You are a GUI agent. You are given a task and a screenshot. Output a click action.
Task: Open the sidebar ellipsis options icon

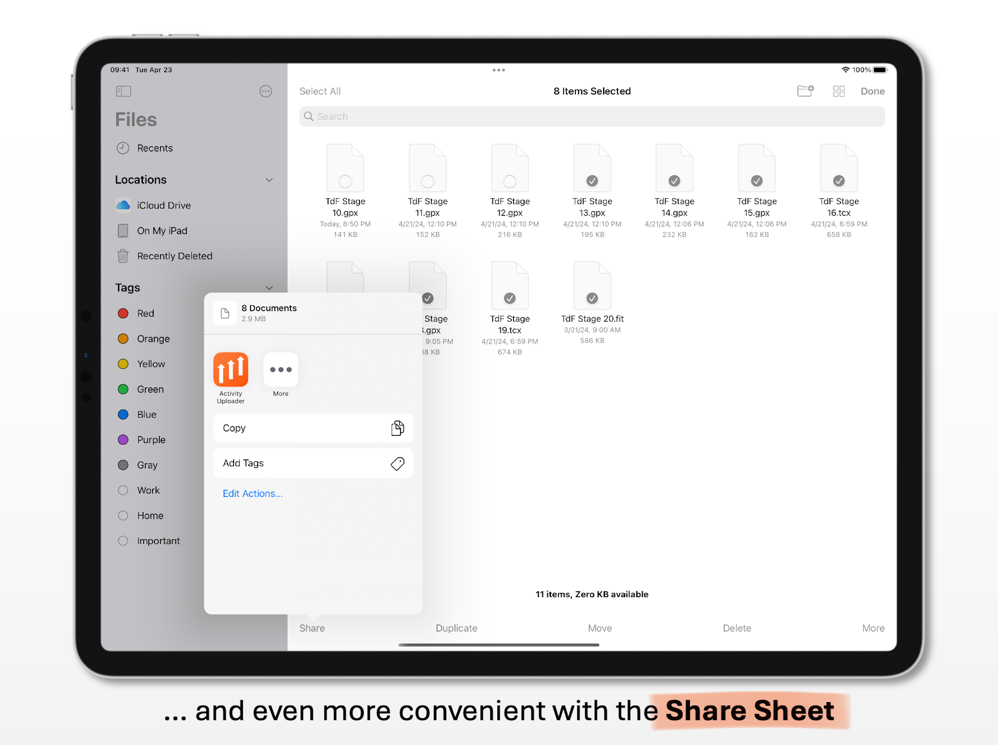click(x=266, y=91)
